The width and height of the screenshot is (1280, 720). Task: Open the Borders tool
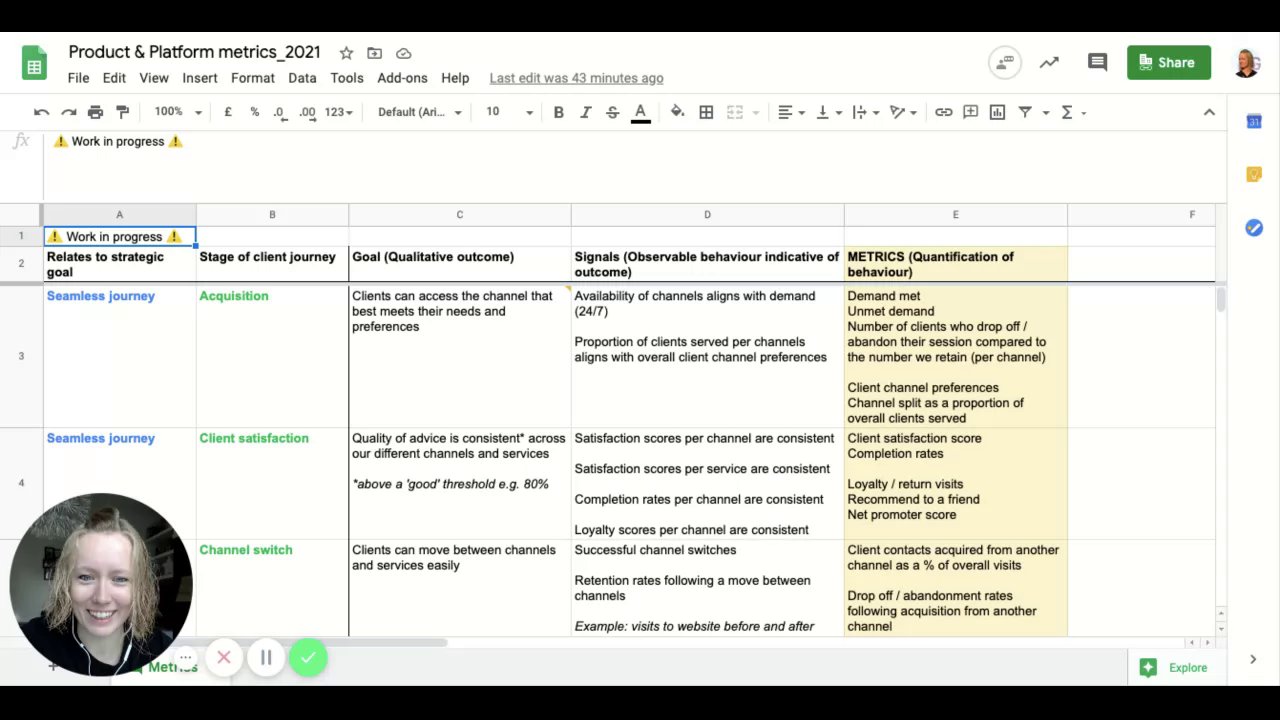pos(706,112)
